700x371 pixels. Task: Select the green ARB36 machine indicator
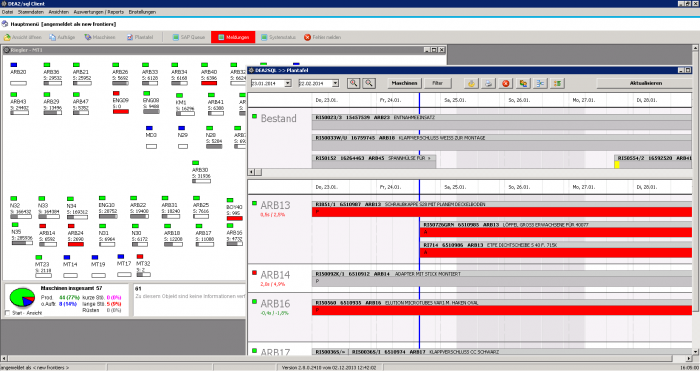point(47,65)
